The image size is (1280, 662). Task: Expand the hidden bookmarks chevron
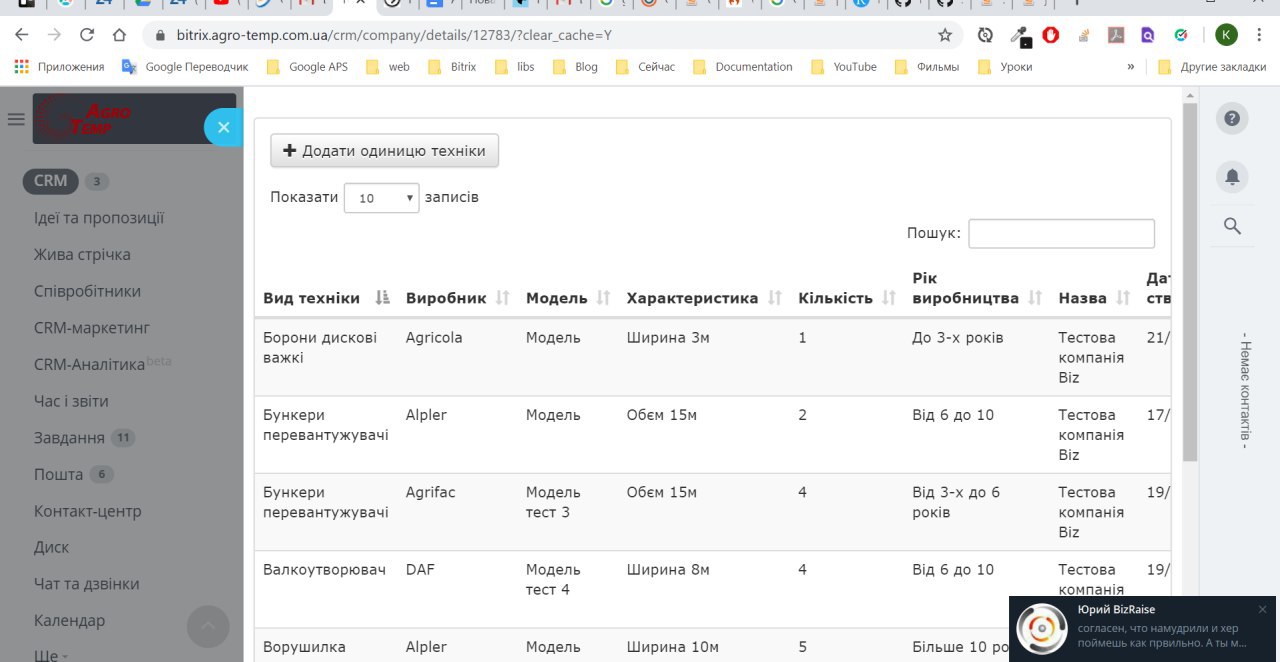pos(1131,67)
